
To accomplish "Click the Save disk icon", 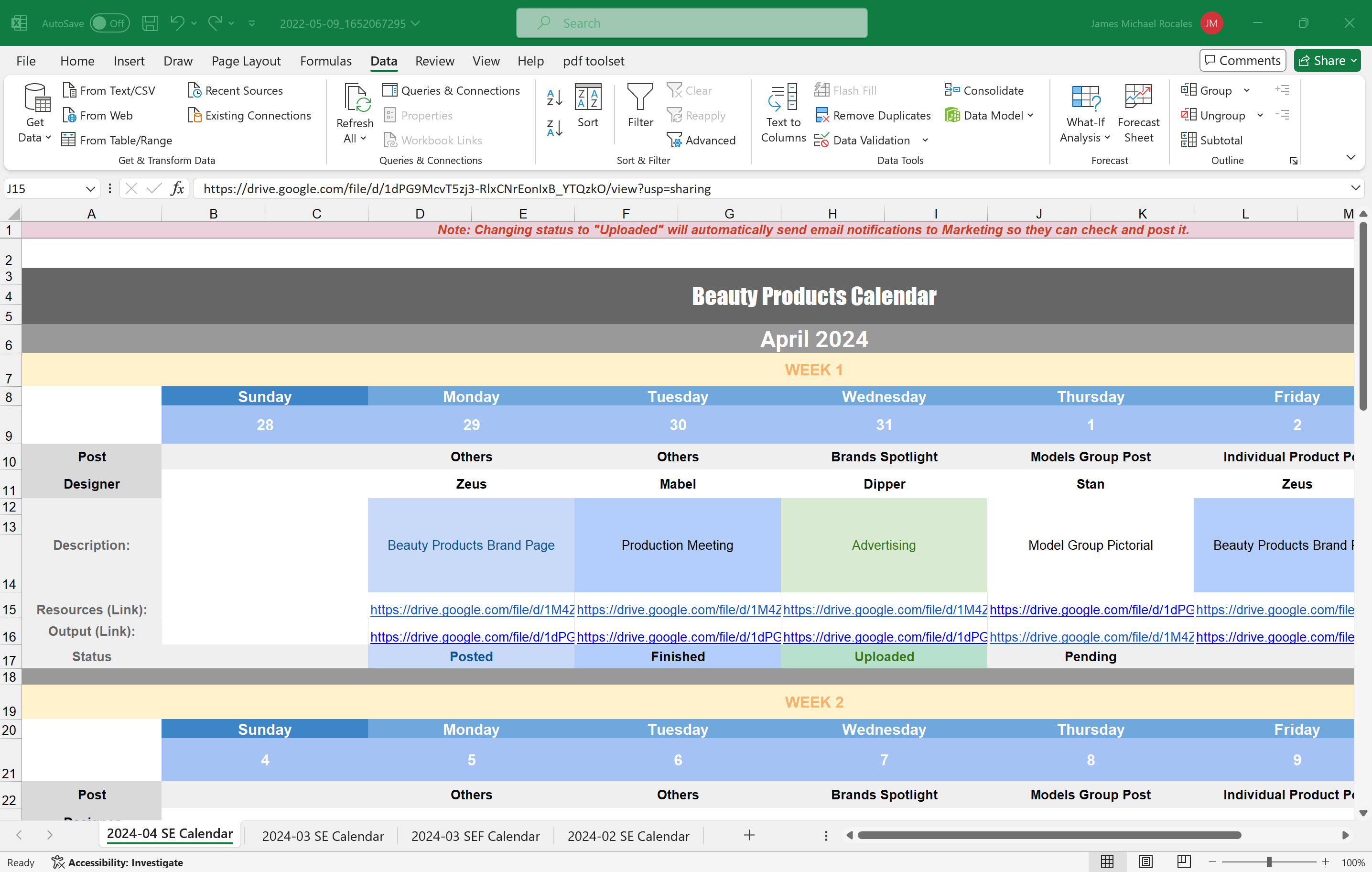I will tap(150, 23).
